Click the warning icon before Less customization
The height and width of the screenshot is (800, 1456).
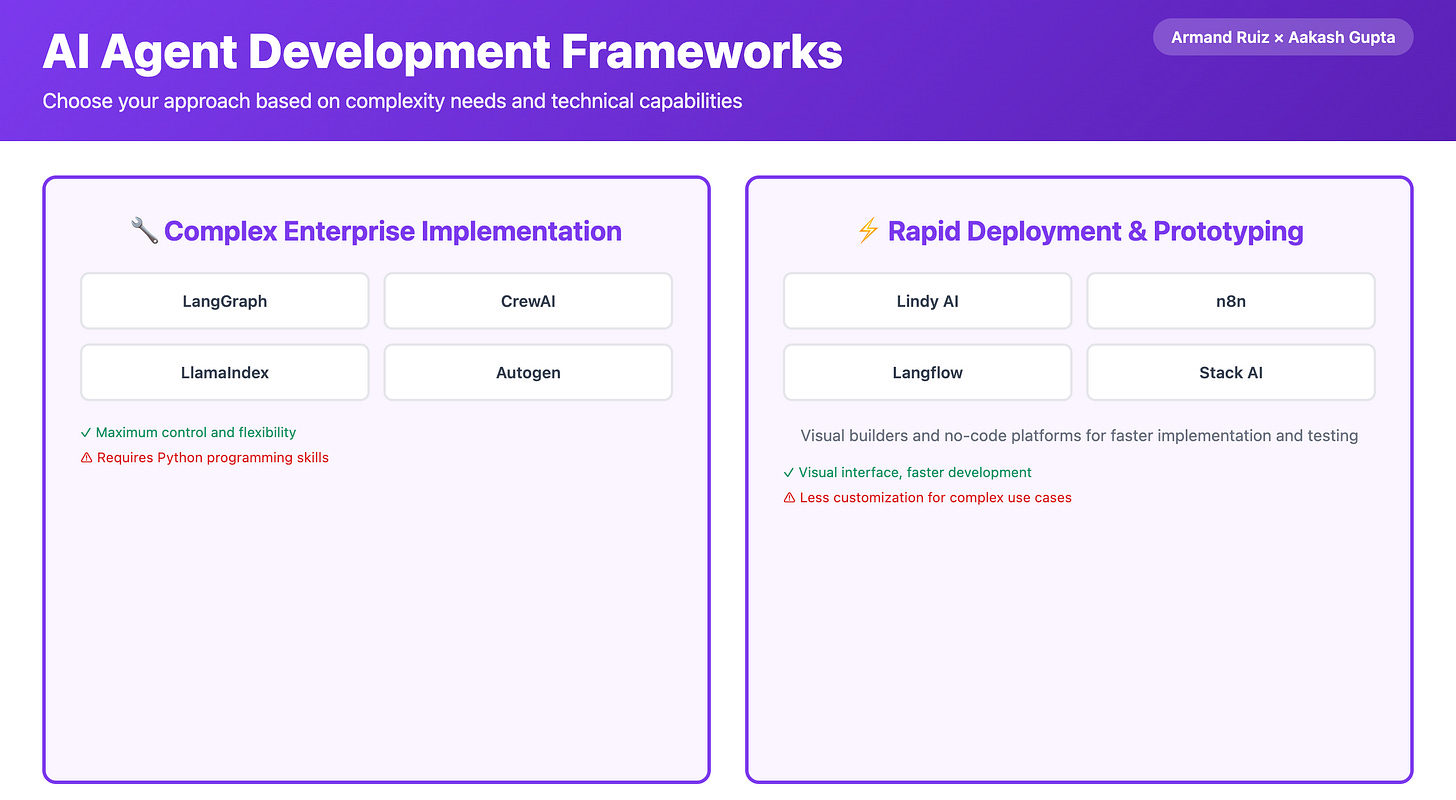[789, 498]
